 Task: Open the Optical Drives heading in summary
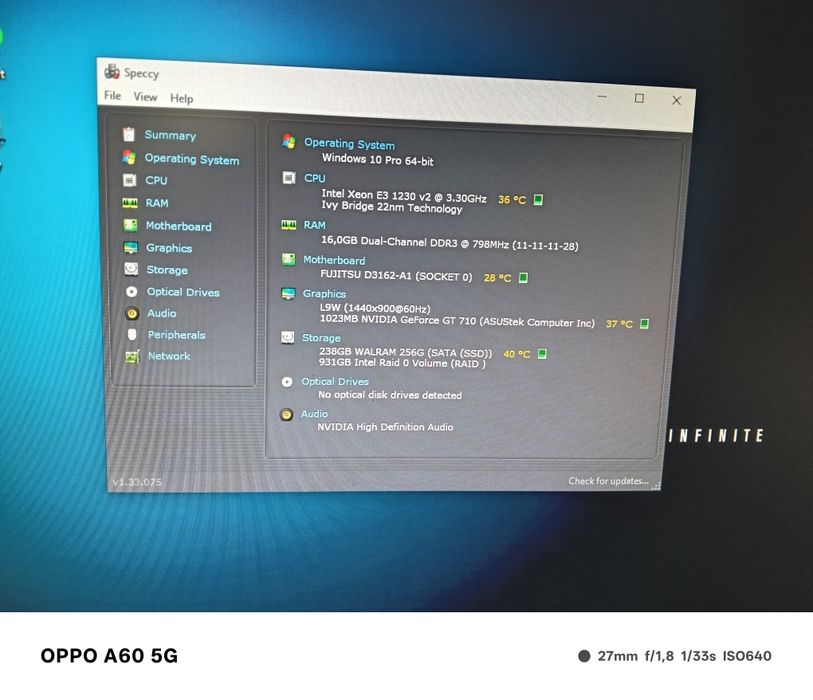pos(335,382)
